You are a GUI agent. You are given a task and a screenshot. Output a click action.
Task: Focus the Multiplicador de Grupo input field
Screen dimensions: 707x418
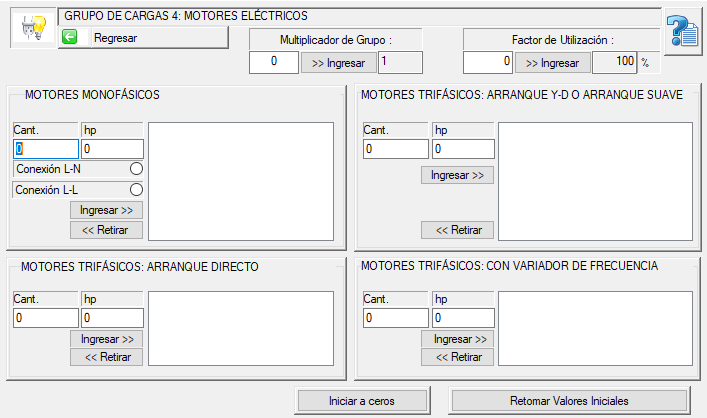click(x=273, y=62)
